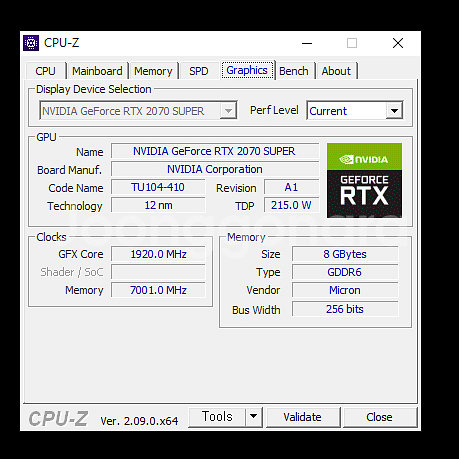
Task: Click the 215.0 W TDP value
Action: pos(291,205)
